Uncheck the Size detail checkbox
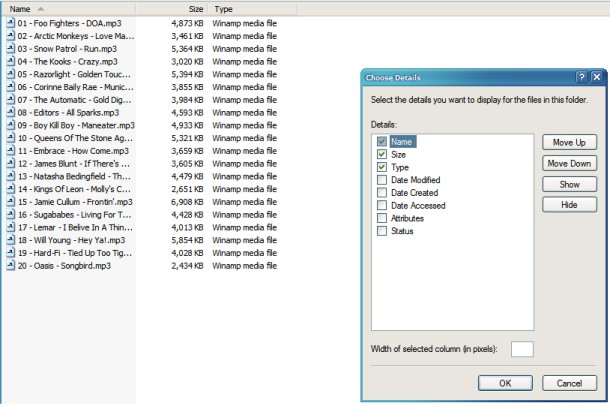 point(382,154)
